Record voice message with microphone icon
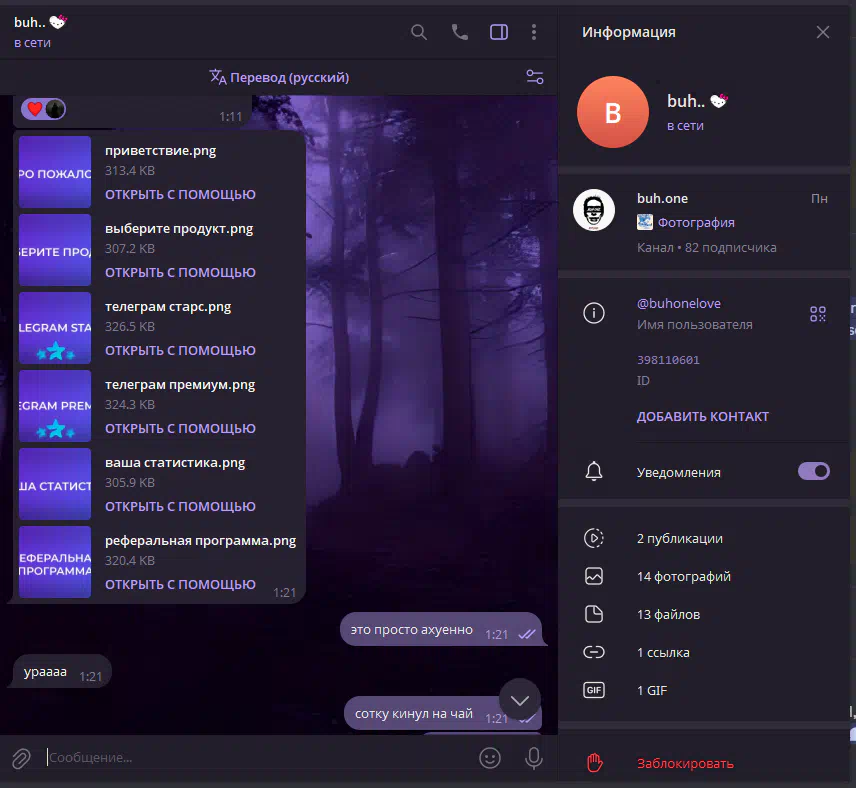 tap(534, 758)
